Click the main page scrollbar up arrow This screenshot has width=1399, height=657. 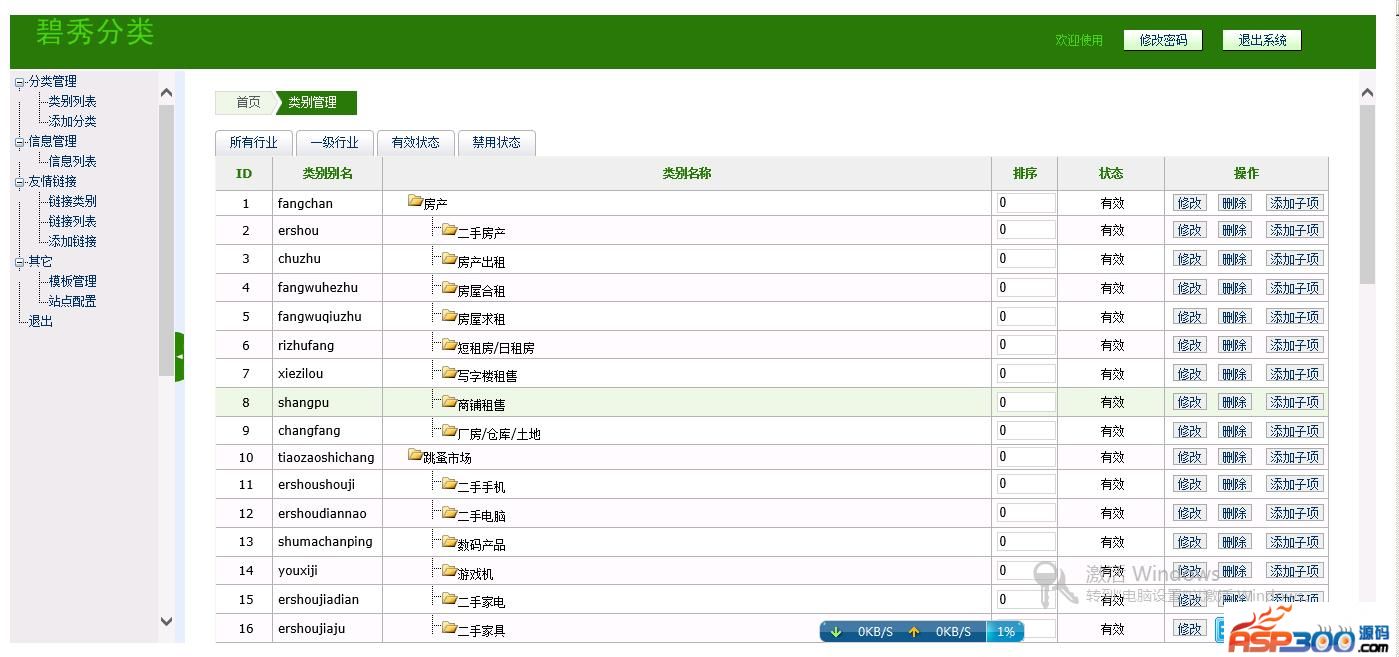(1367, 93)
